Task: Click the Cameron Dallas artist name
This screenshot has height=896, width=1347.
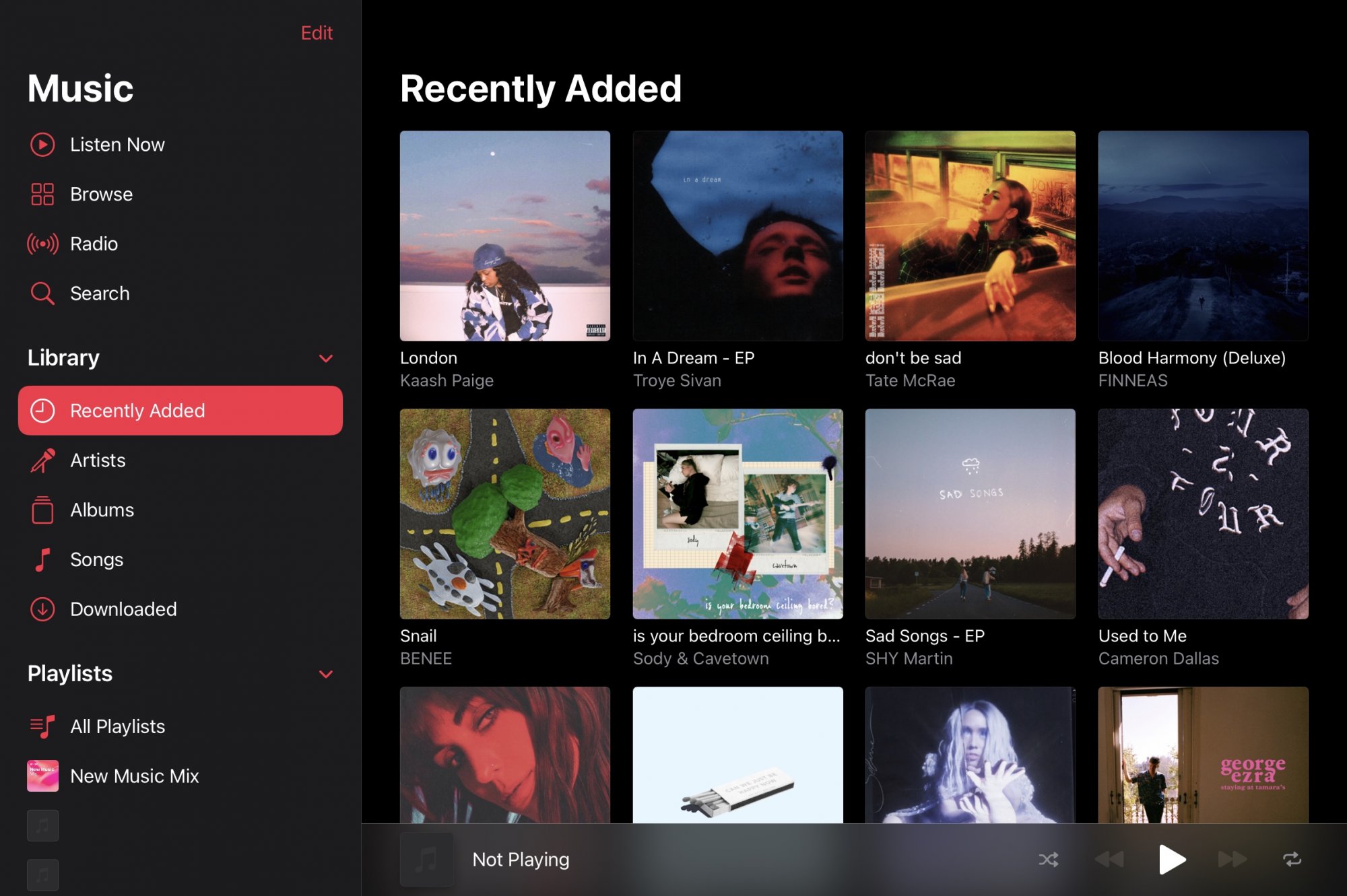Action: point(1158,659)
